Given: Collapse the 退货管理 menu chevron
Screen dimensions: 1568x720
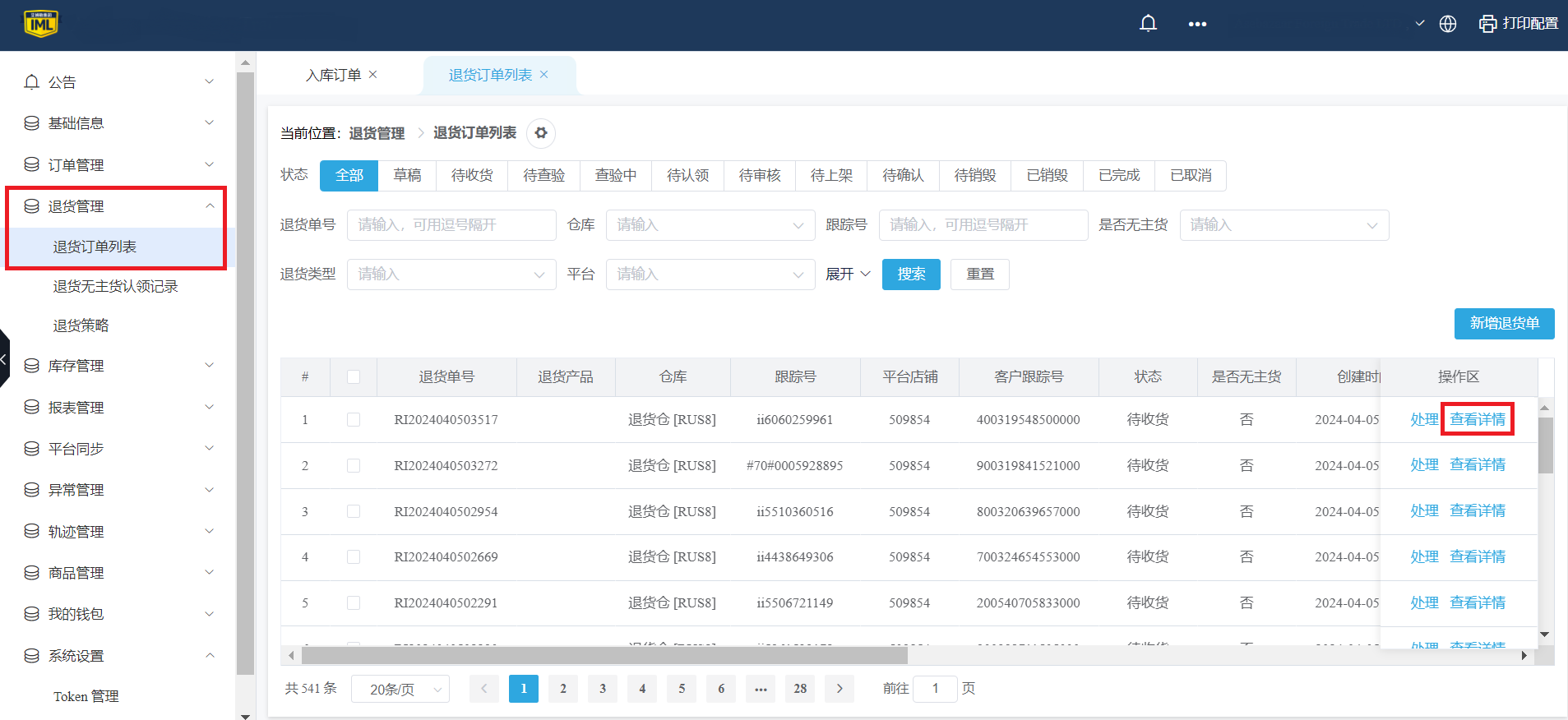Looking at the screenshot, I should pyautogui.click(x=210, y=205).
